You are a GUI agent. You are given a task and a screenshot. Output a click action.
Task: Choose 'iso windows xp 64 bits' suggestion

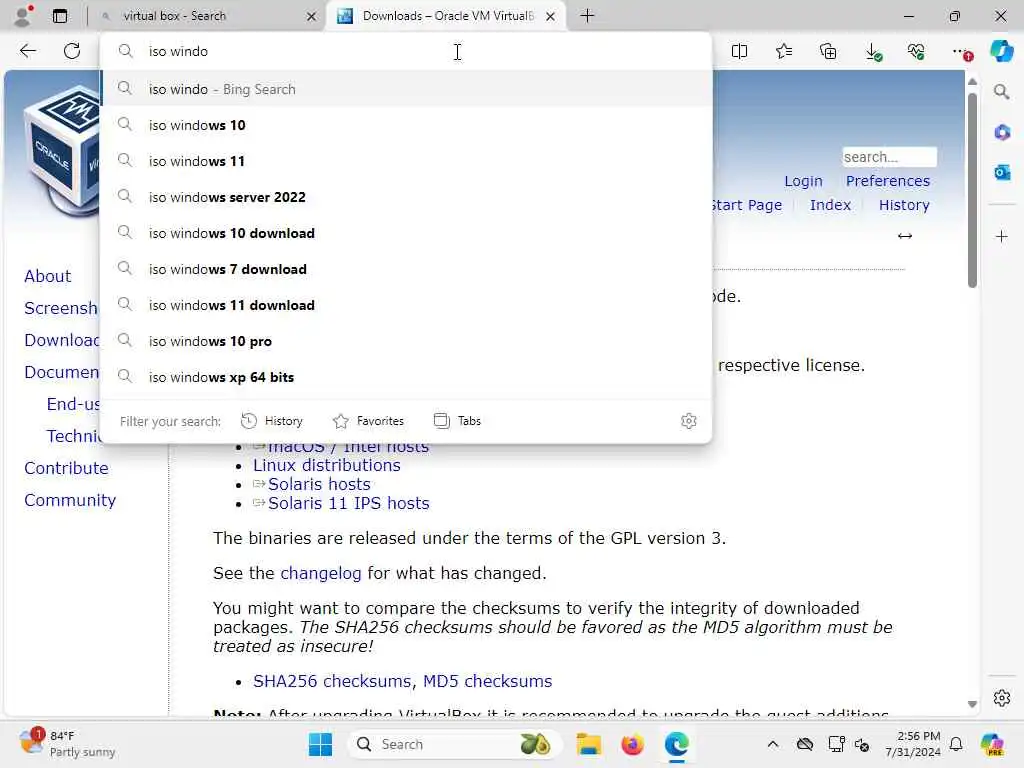coord(406,377)
